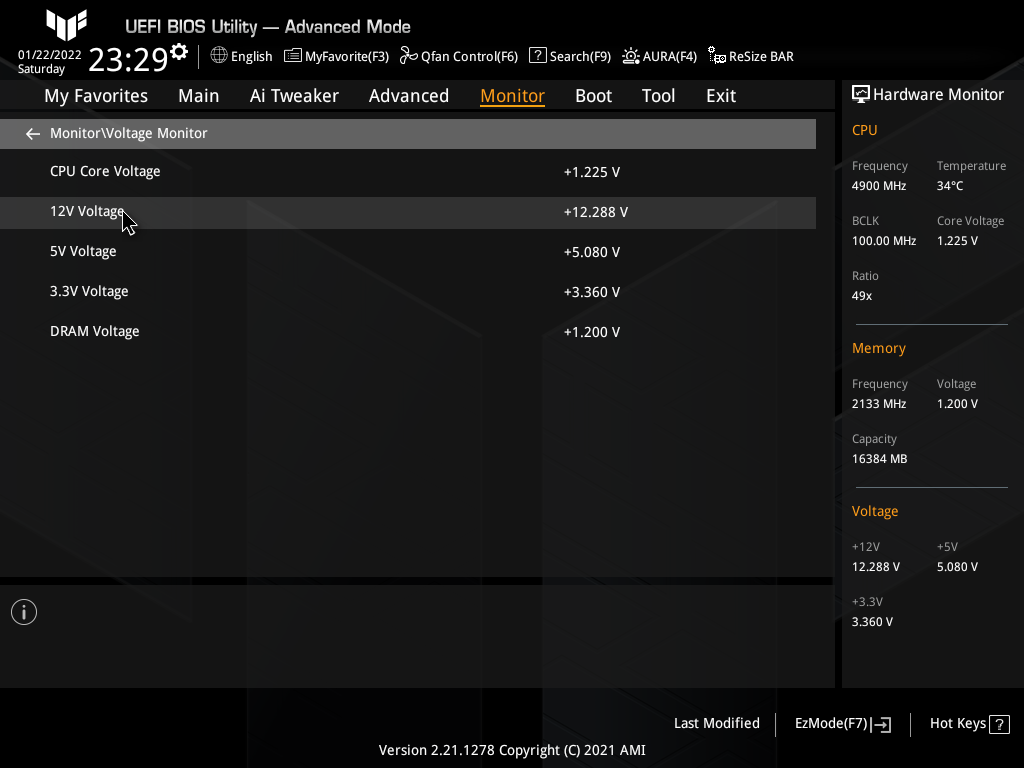Screen dimensions: 1024x768
Task: Go to the Advanced tab
Action: [x=409, y=96]
